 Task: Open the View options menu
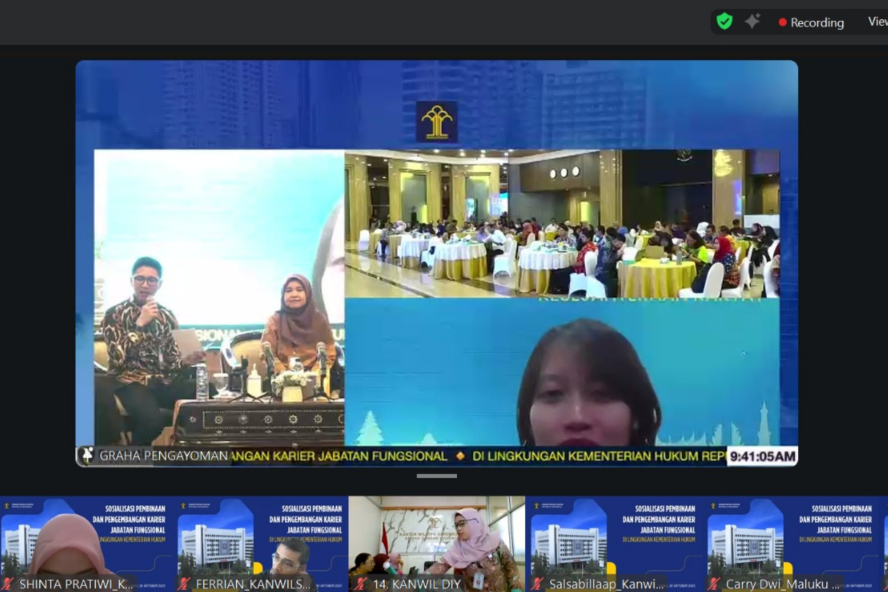tap(876, 22)
